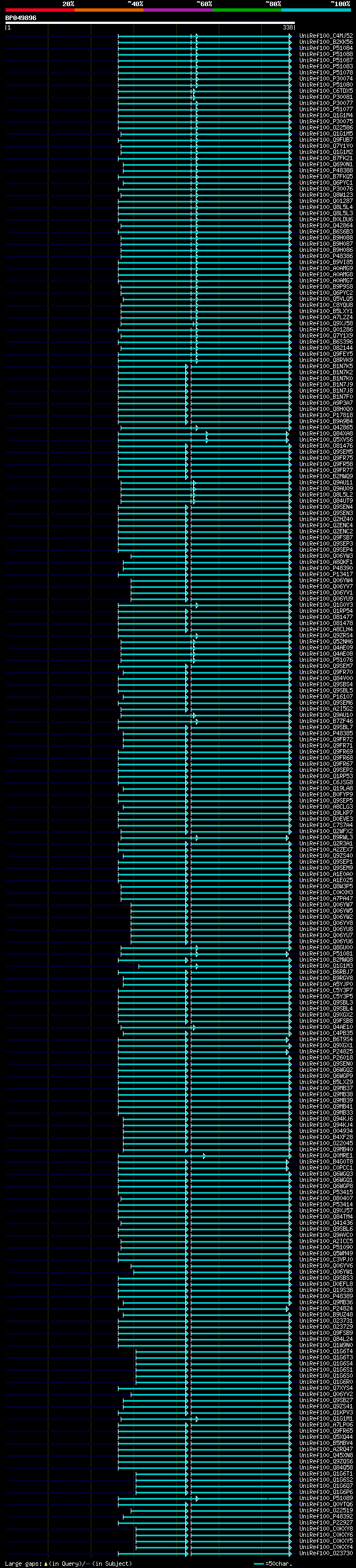Select hit UniRef100_A5YJP0
356x1568 pixels.
click(x=326, y=985)
